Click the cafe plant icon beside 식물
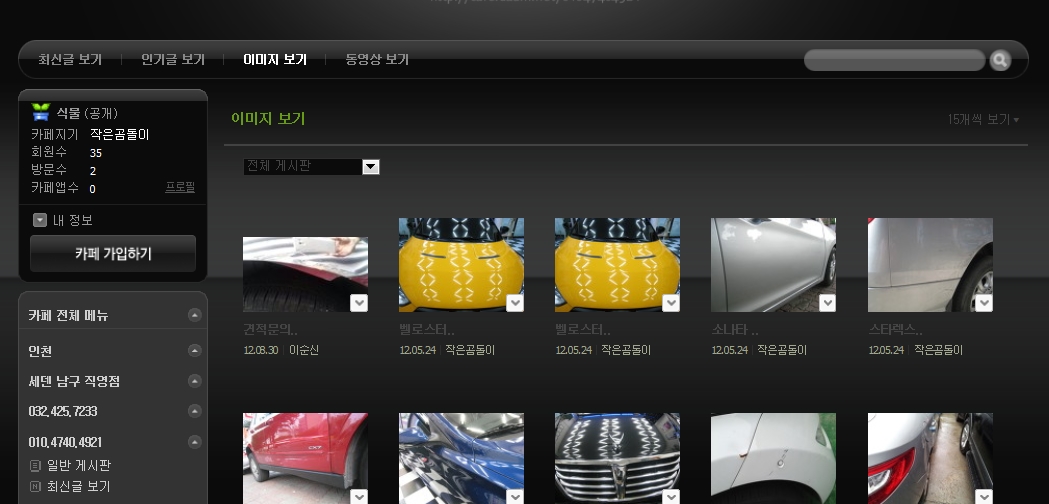The width and height of the screenshot is (1049, 504). [x=41, y=112]
